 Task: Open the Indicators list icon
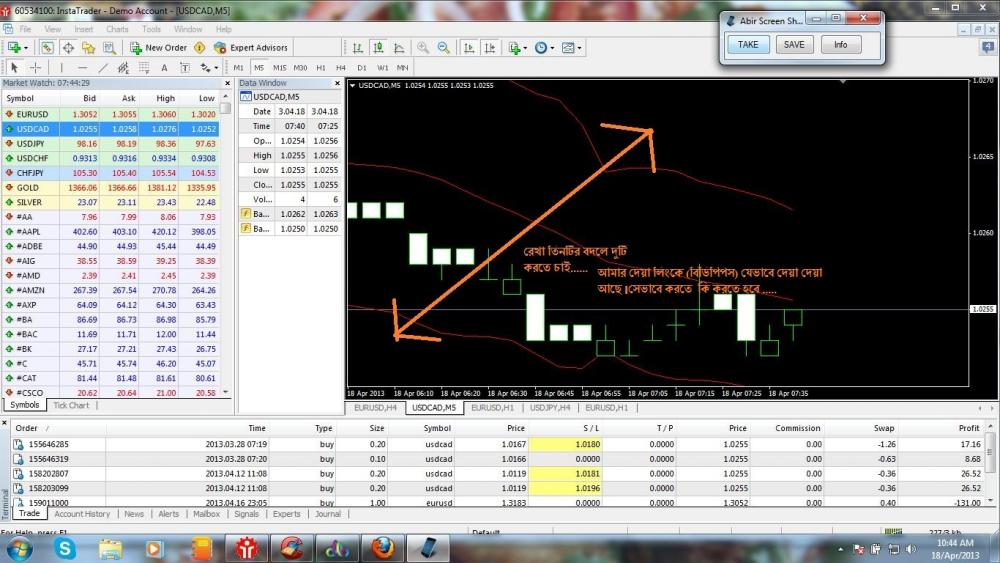pos(514,48)
